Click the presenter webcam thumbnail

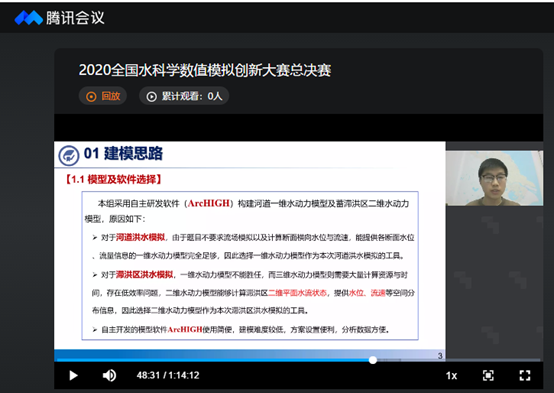pyautogui.click(x=494, y=178)
